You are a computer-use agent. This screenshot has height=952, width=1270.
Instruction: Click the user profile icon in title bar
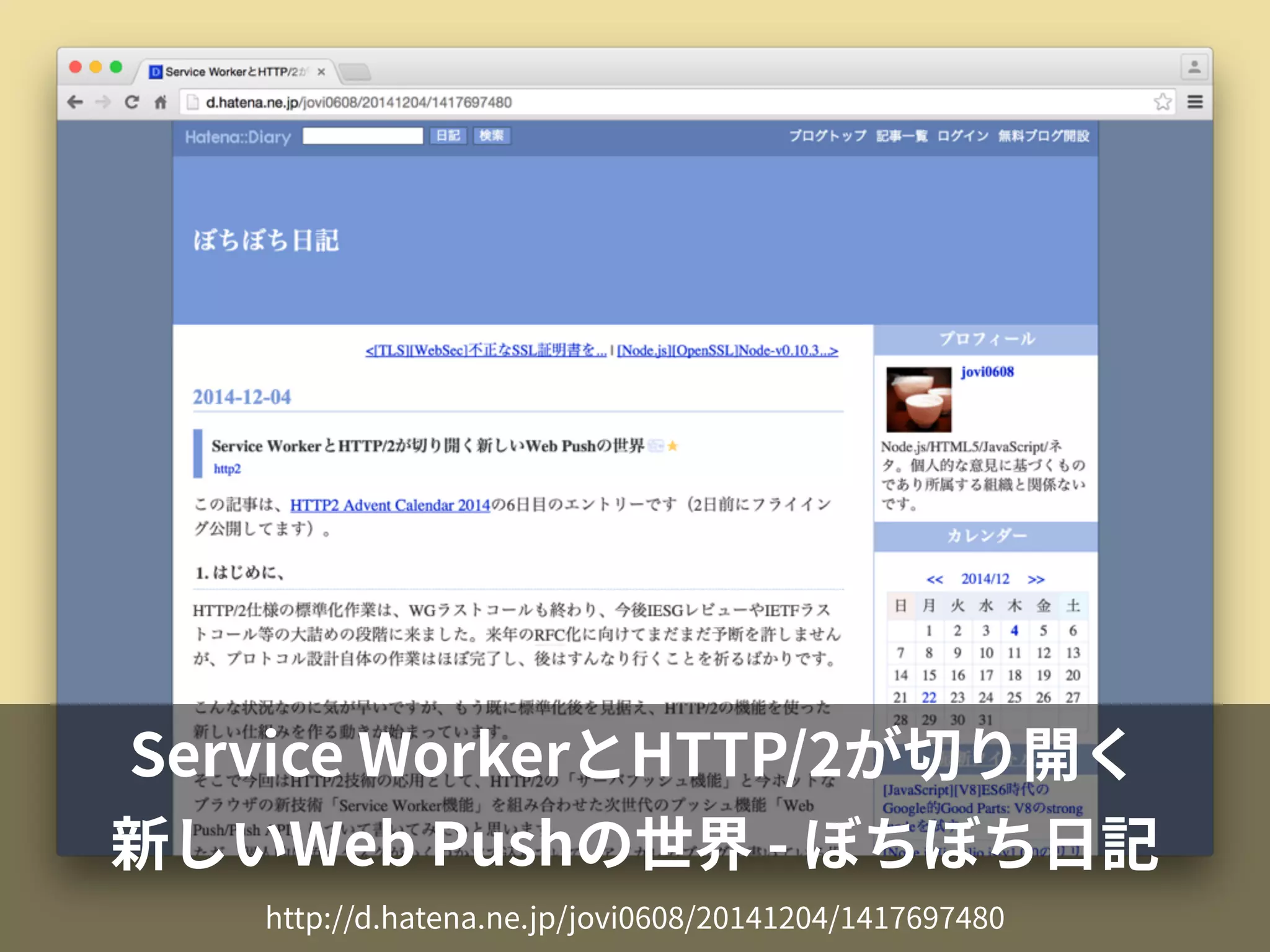(x=1194, y=67)
